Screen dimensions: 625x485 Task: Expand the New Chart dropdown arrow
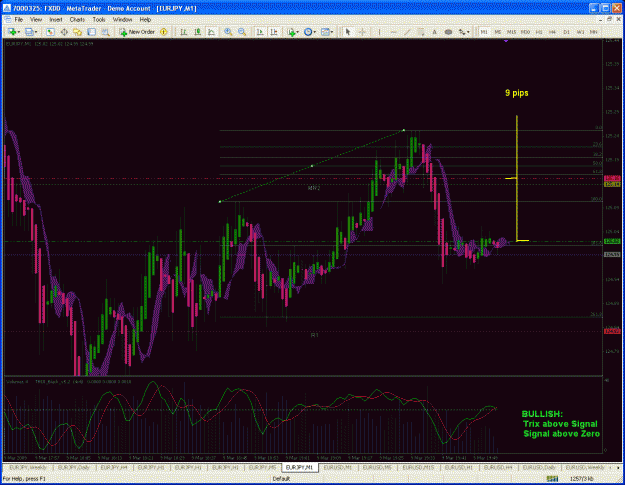[x=18, y=32]
